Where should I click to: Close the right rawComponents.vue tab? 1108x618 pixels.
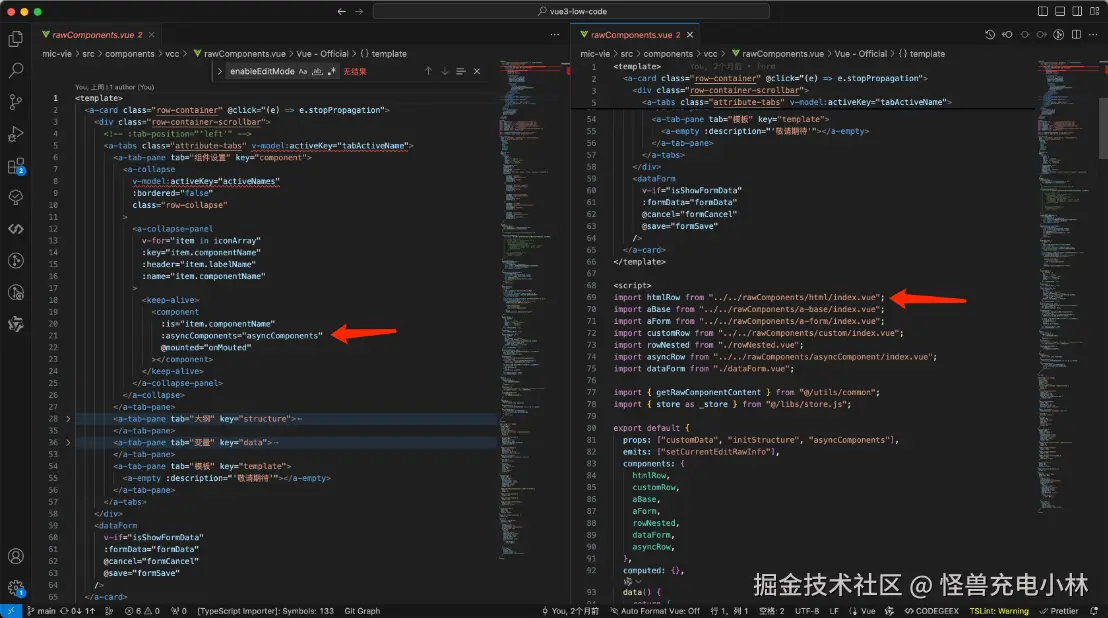click(690, 35)
